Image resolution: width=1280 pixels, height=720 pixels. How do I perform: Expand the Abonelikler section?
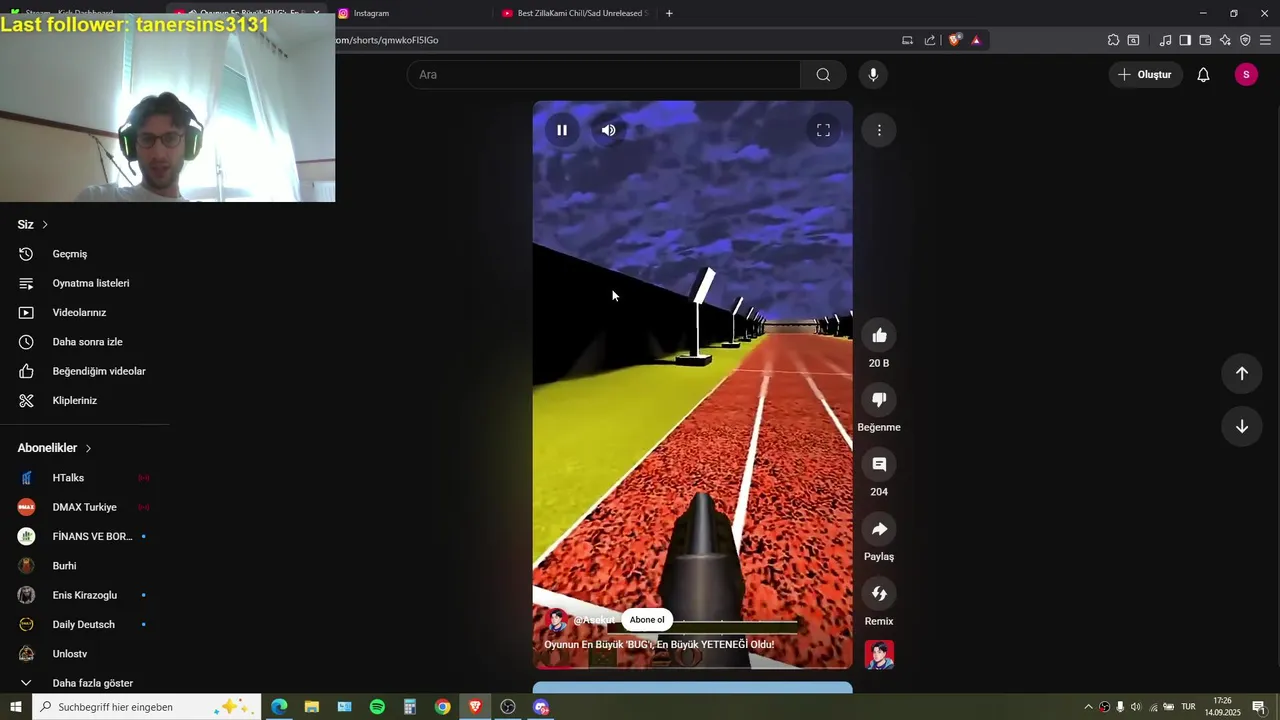[55, 448]
